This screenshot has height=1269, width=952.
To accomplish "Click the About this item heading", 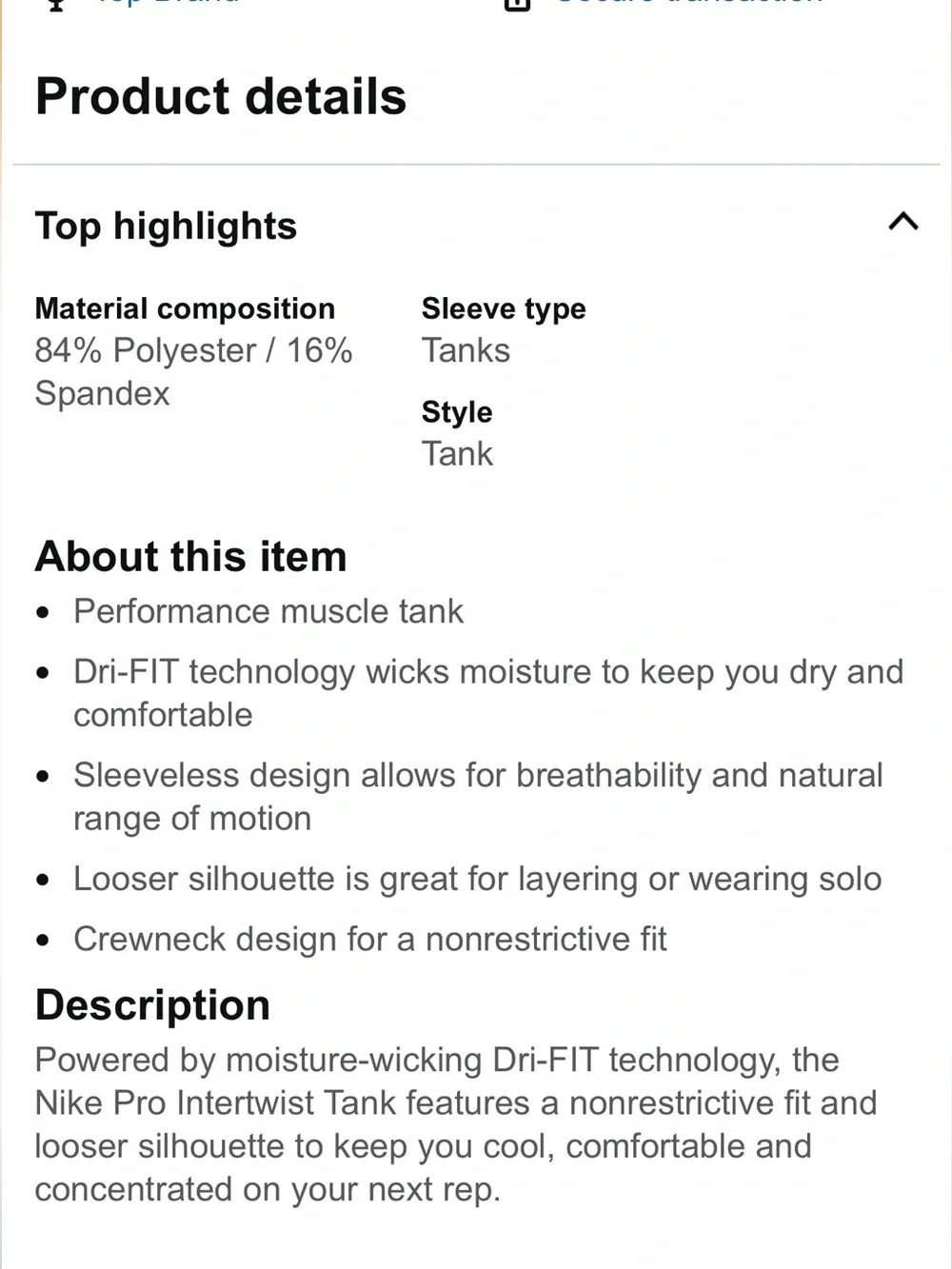I will [x=191, y=556].
